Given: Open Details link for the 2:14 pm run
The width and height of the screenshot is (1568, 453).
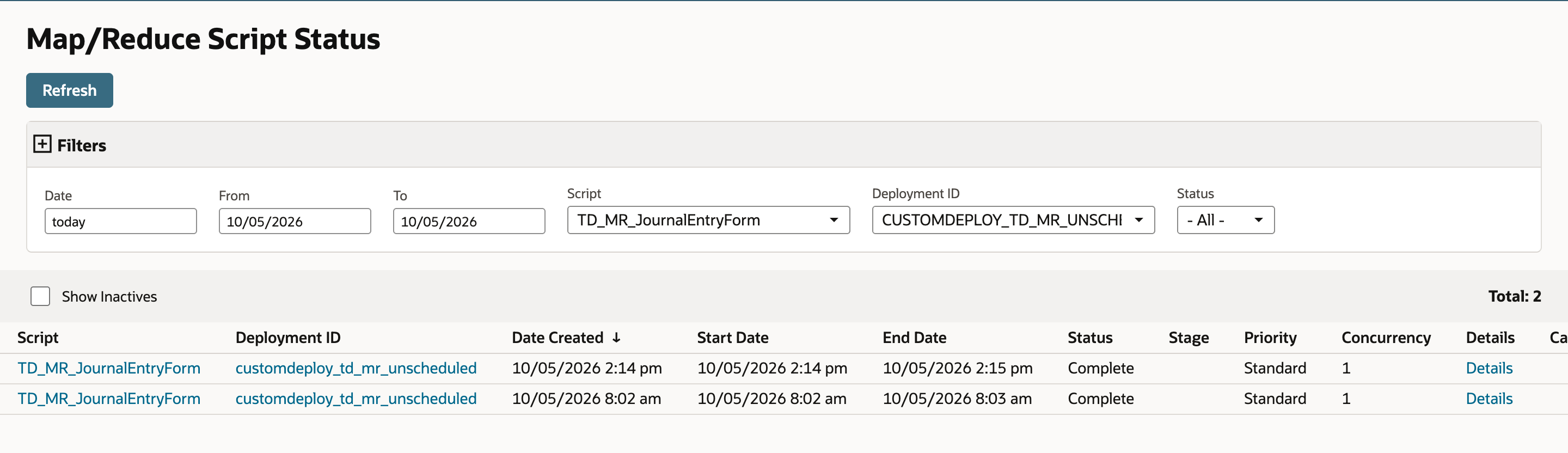Looking at the screenshot, I should pos(1489,369).
